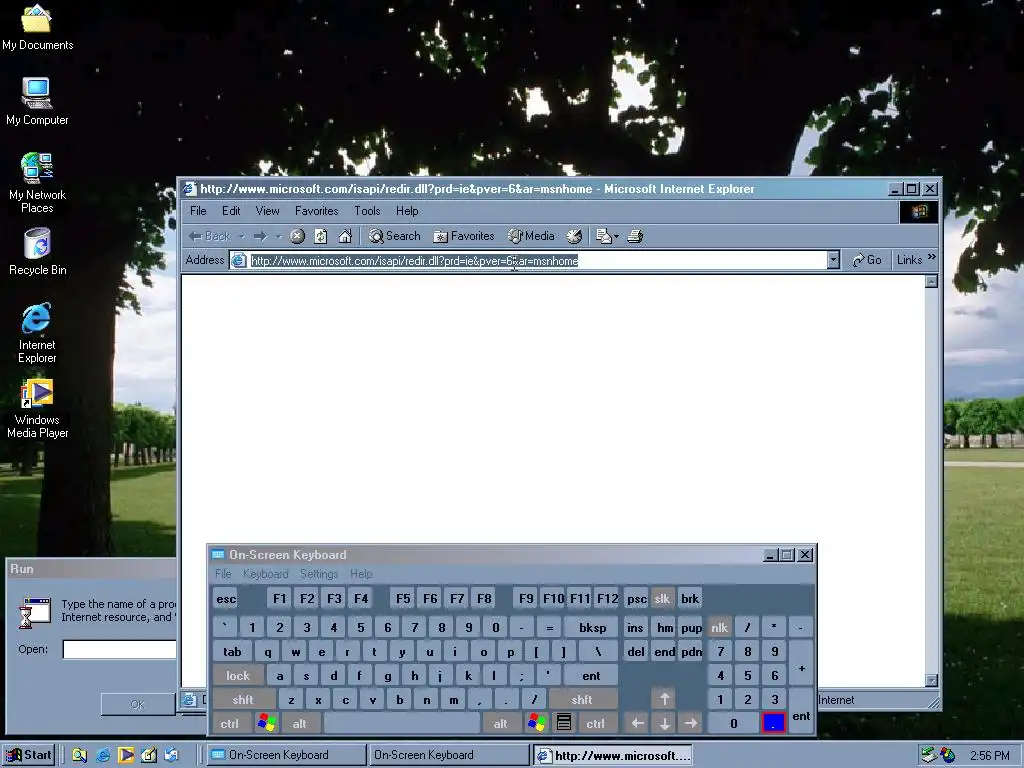Click the left Windows logo key on keyboard
The image size is (1024, 768).
coord(266,723)
